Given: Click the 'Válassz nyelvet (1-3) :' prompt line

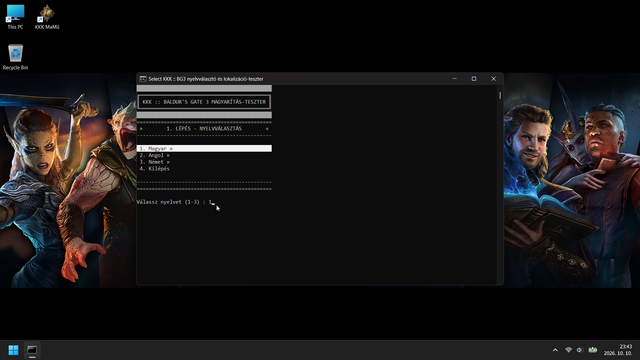Looking at the screenshot, I should (176, 202).
